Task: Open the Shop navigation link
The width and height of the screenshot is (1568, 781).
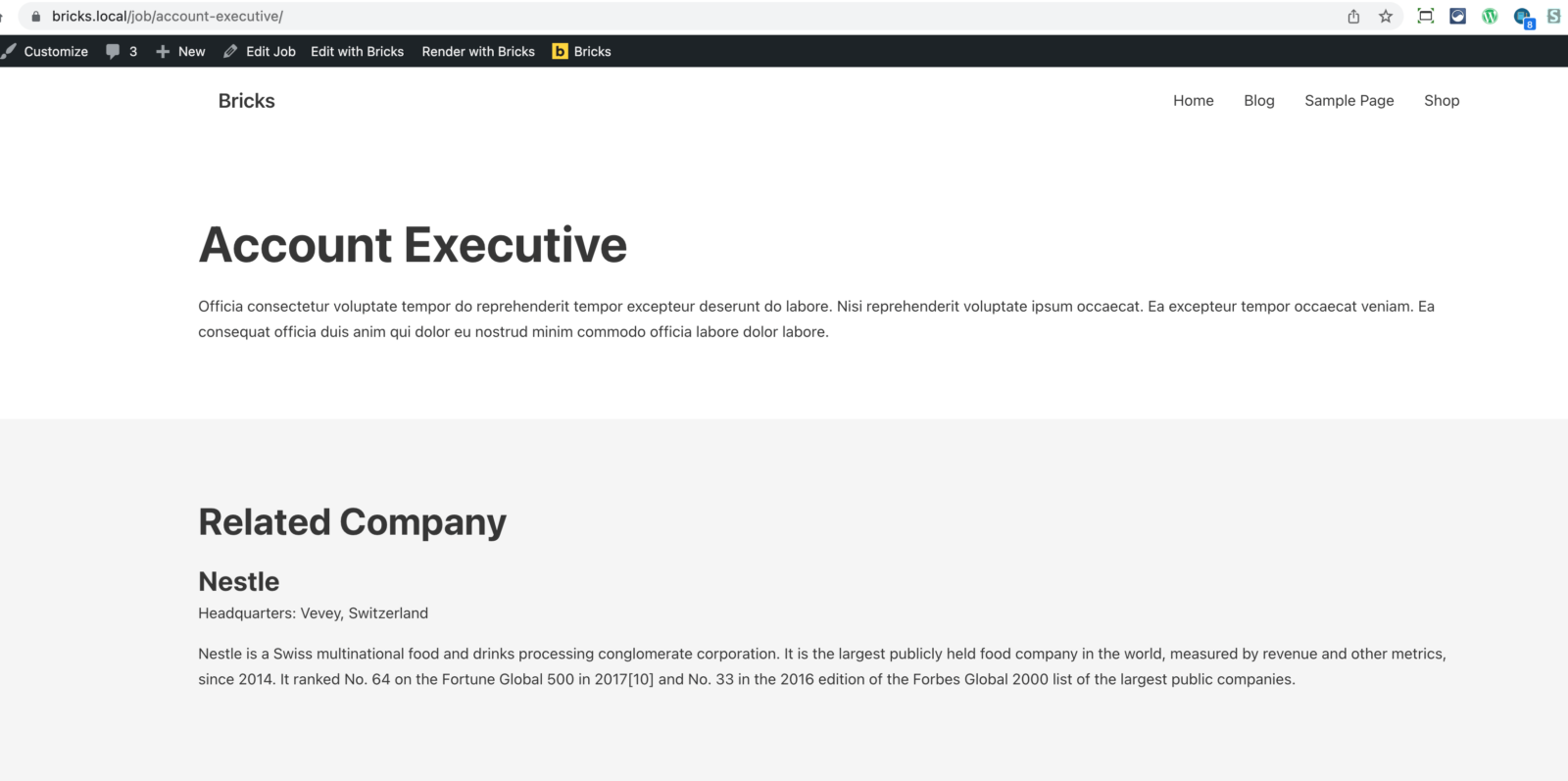Action: click(x=1442, y=100)
